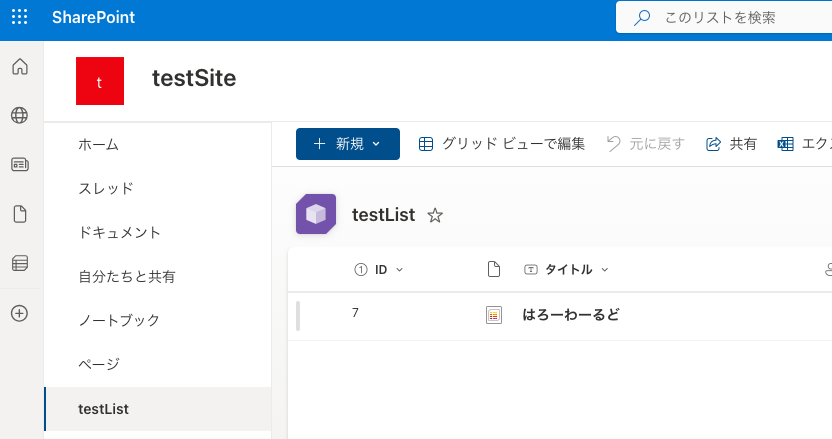
Task: Select ドキュメント in the site navigation
Action: click(x=119, y=232)
